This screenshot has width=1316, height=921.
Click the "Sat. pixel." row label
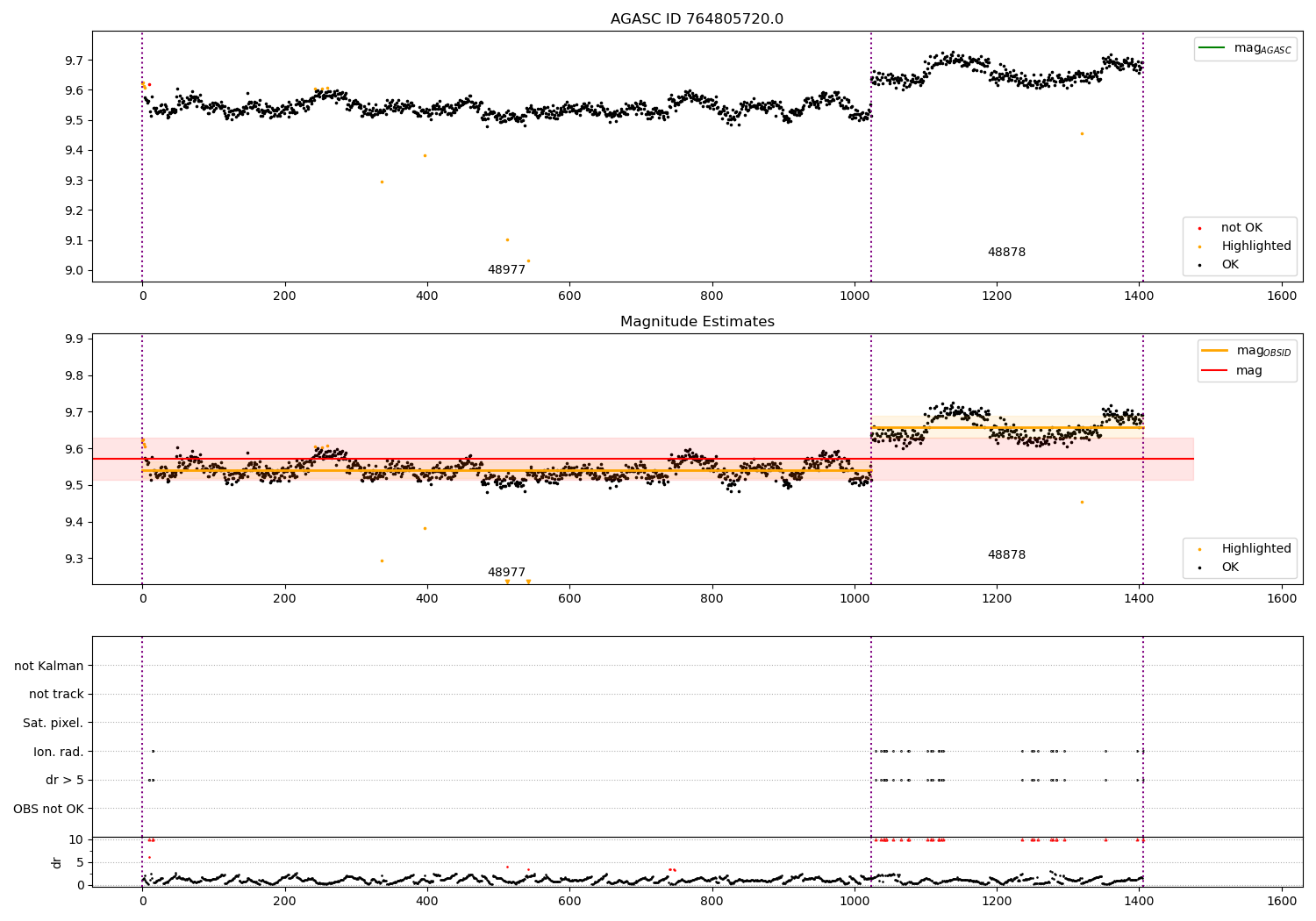point(54,723)
